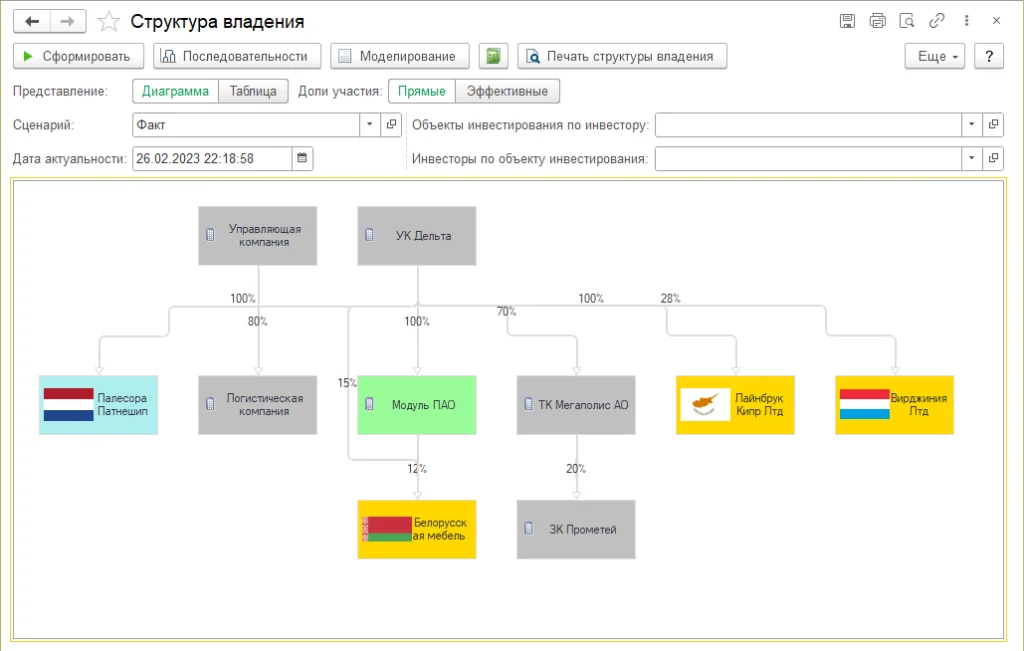The height and width of the screenshot is (651, 1024).
Task: Add form to favorites with star
Action: click(108, 22)
